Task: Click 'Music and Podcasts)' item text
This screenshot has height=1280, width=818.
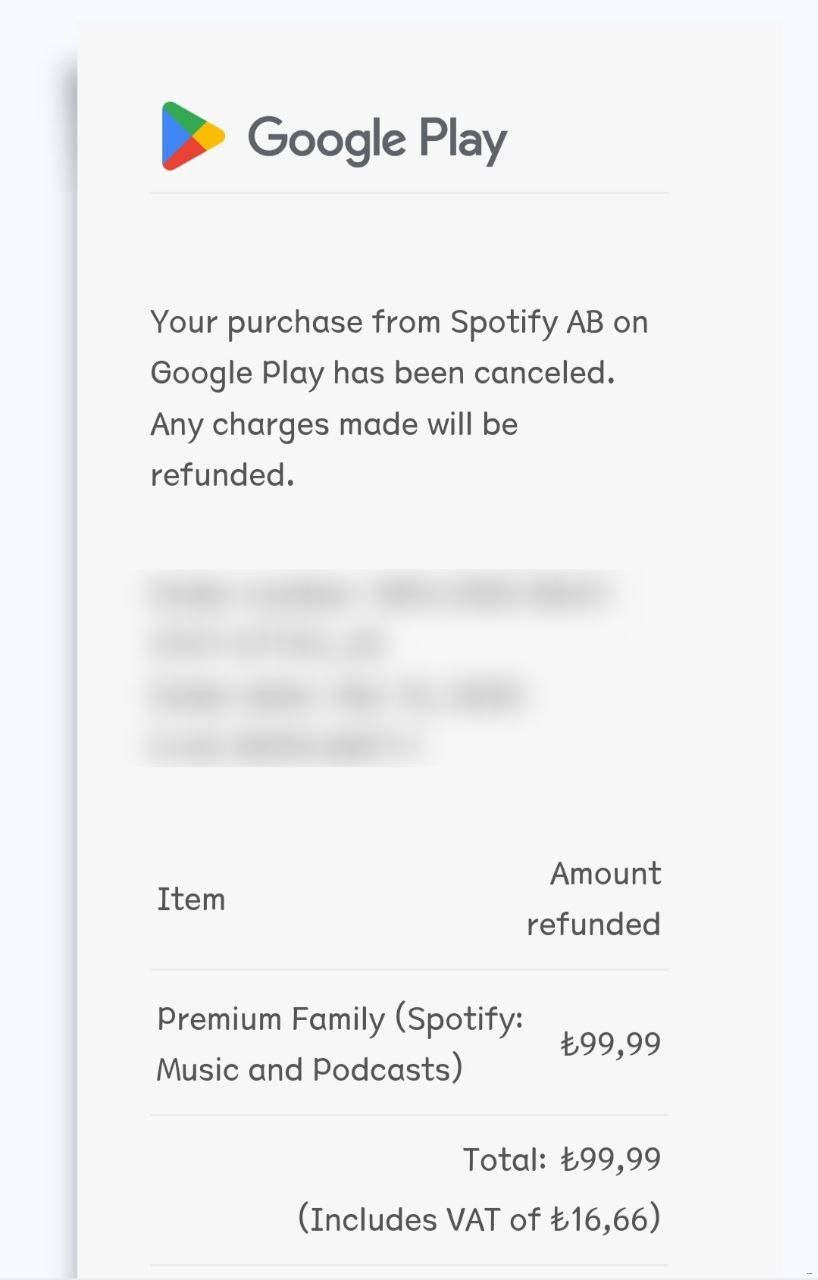Action: pos(309,1070)
